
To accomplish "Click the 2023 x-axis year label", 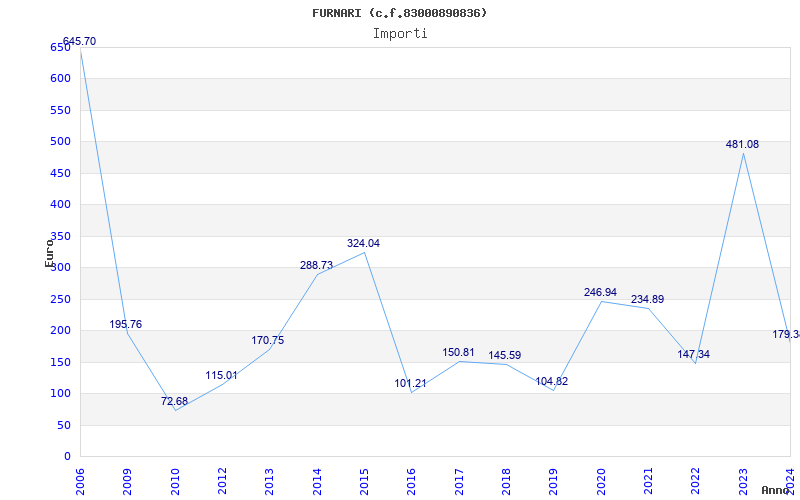I will [743, 481].
